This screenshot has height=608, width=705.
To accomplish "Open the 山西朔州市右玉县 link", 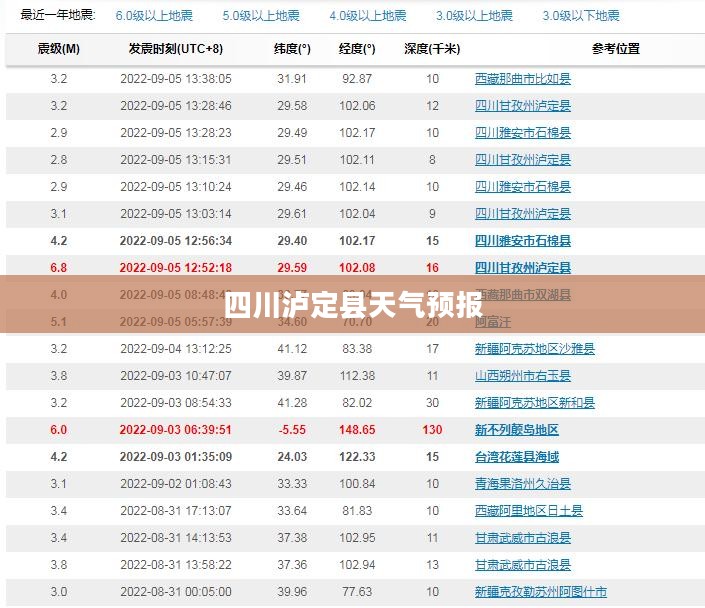I will pyautogui.click(x=523, y=376).
